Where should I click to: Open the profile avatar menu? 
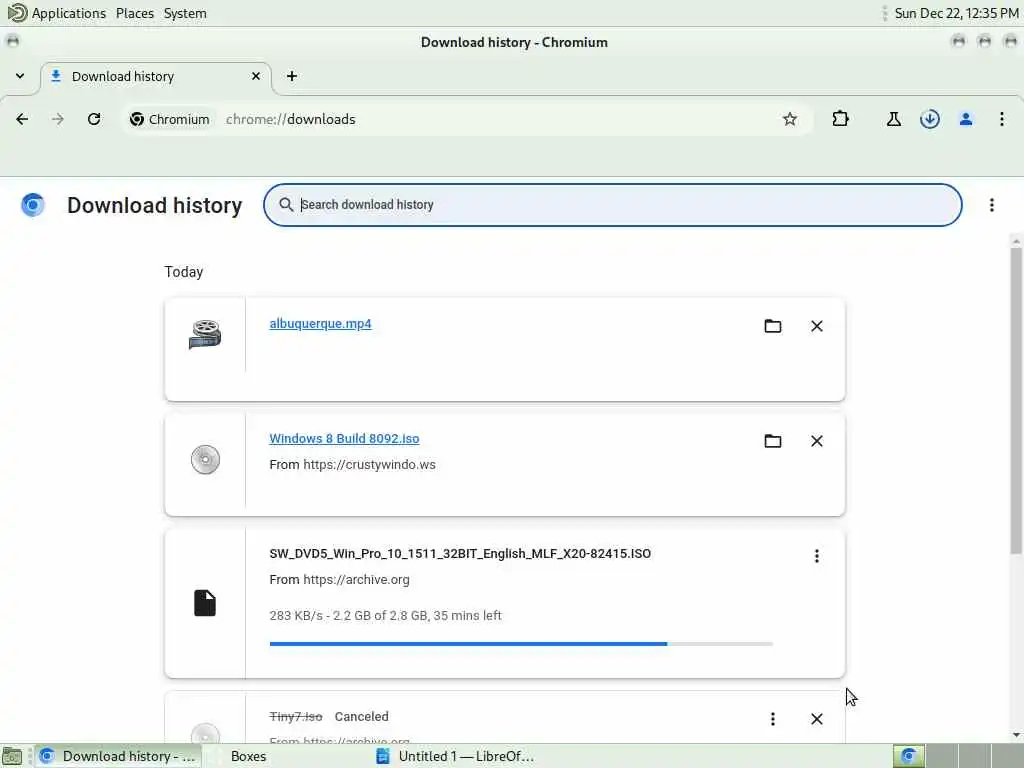point(965,119)
